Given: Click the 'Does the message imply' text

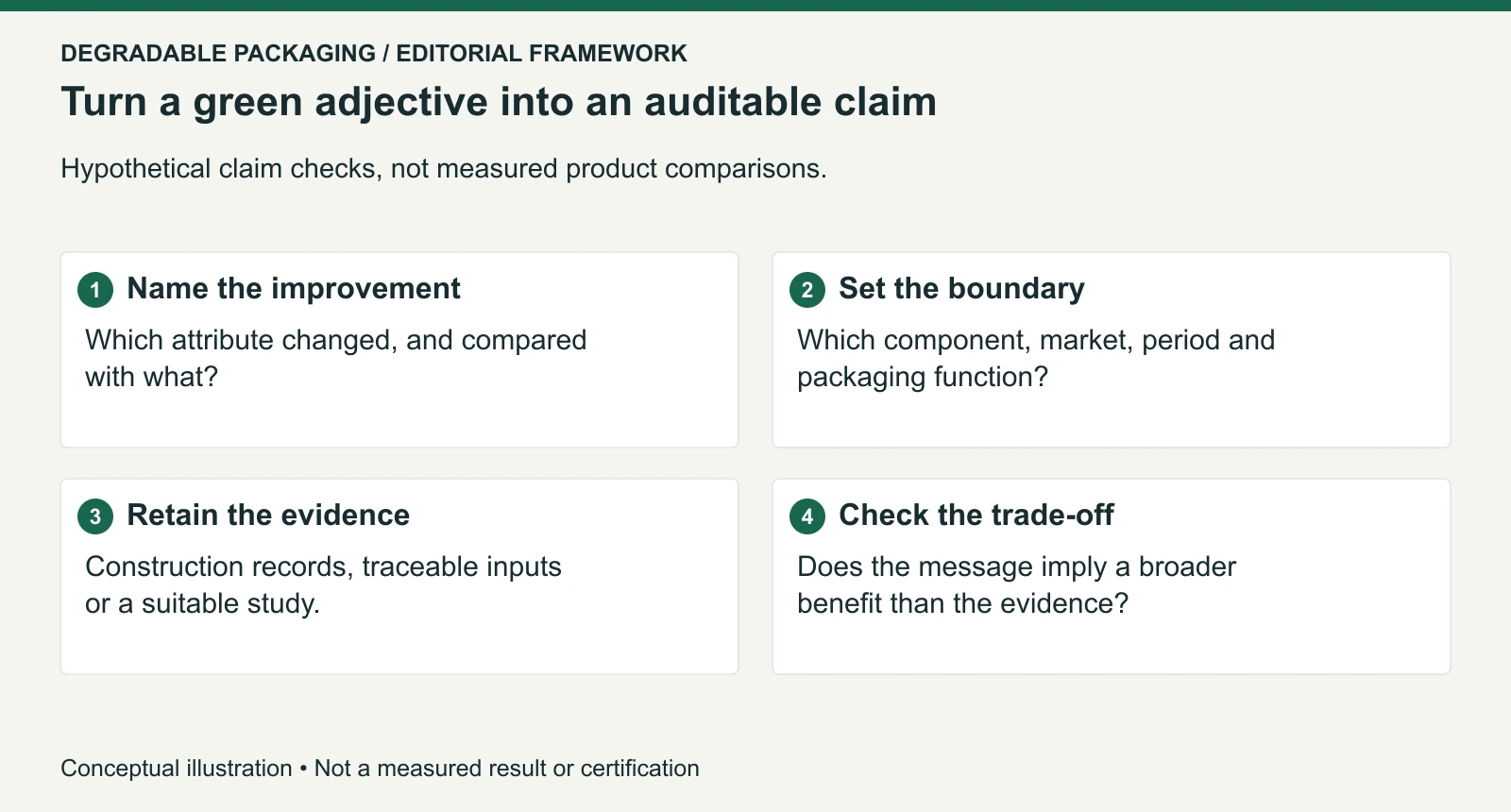Looking at the screenshot, I should pos(1016,584).
